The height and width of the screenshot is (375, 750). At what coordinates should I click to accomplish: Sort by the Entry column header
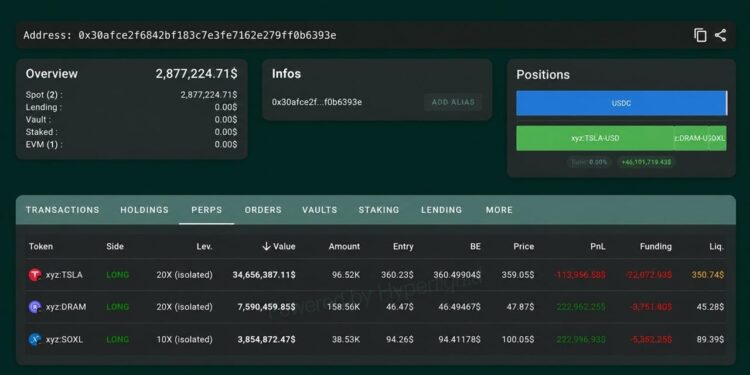tap(403, 247)
